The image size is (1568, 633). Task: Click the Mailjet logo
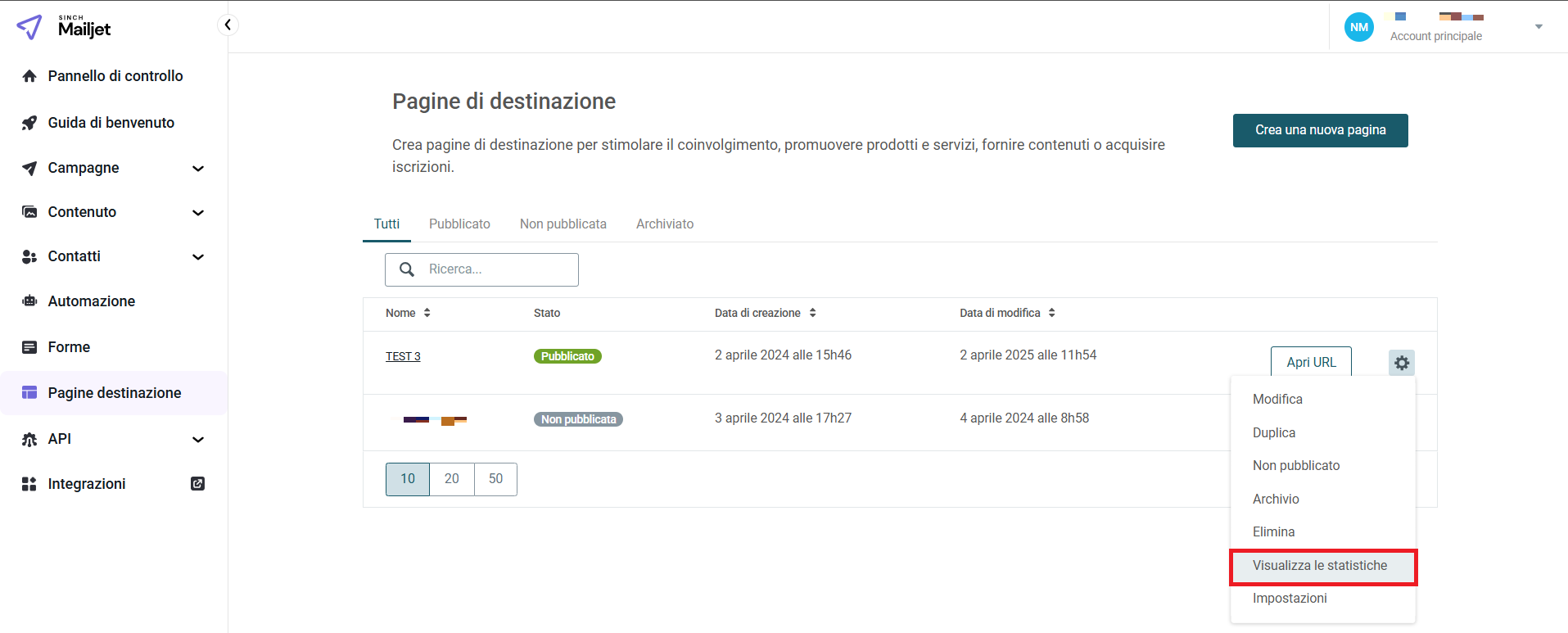pyautogui.click(x=64, y=27)
